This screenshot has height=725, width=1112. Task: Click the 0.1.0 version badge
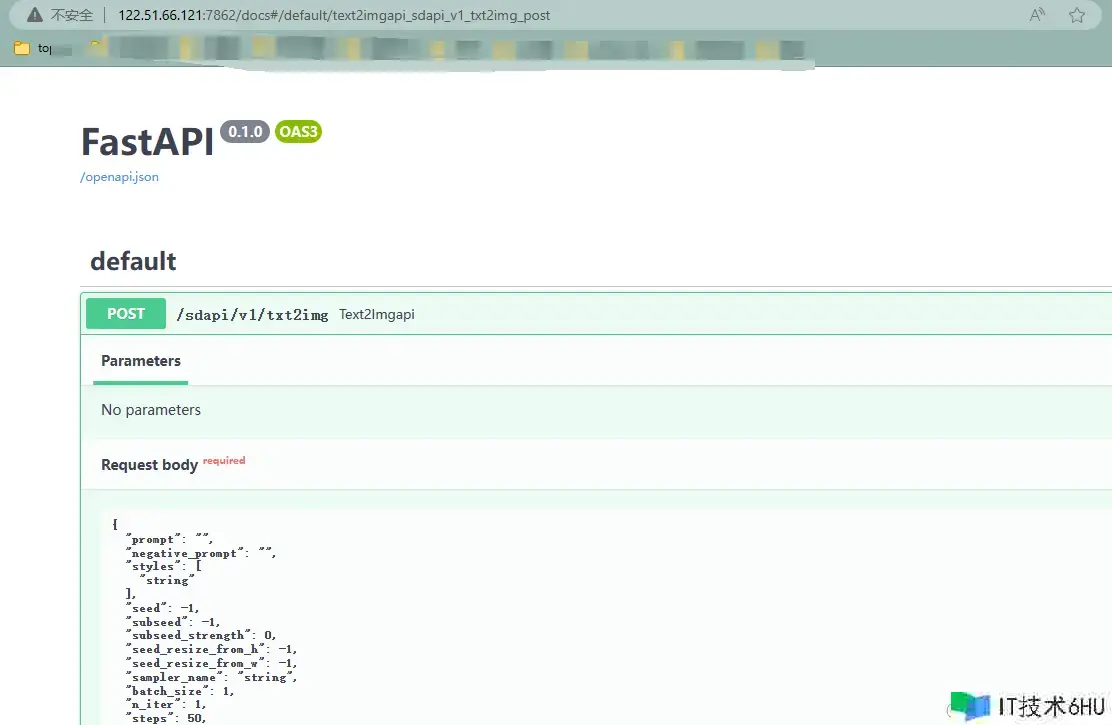pos(245,132)
